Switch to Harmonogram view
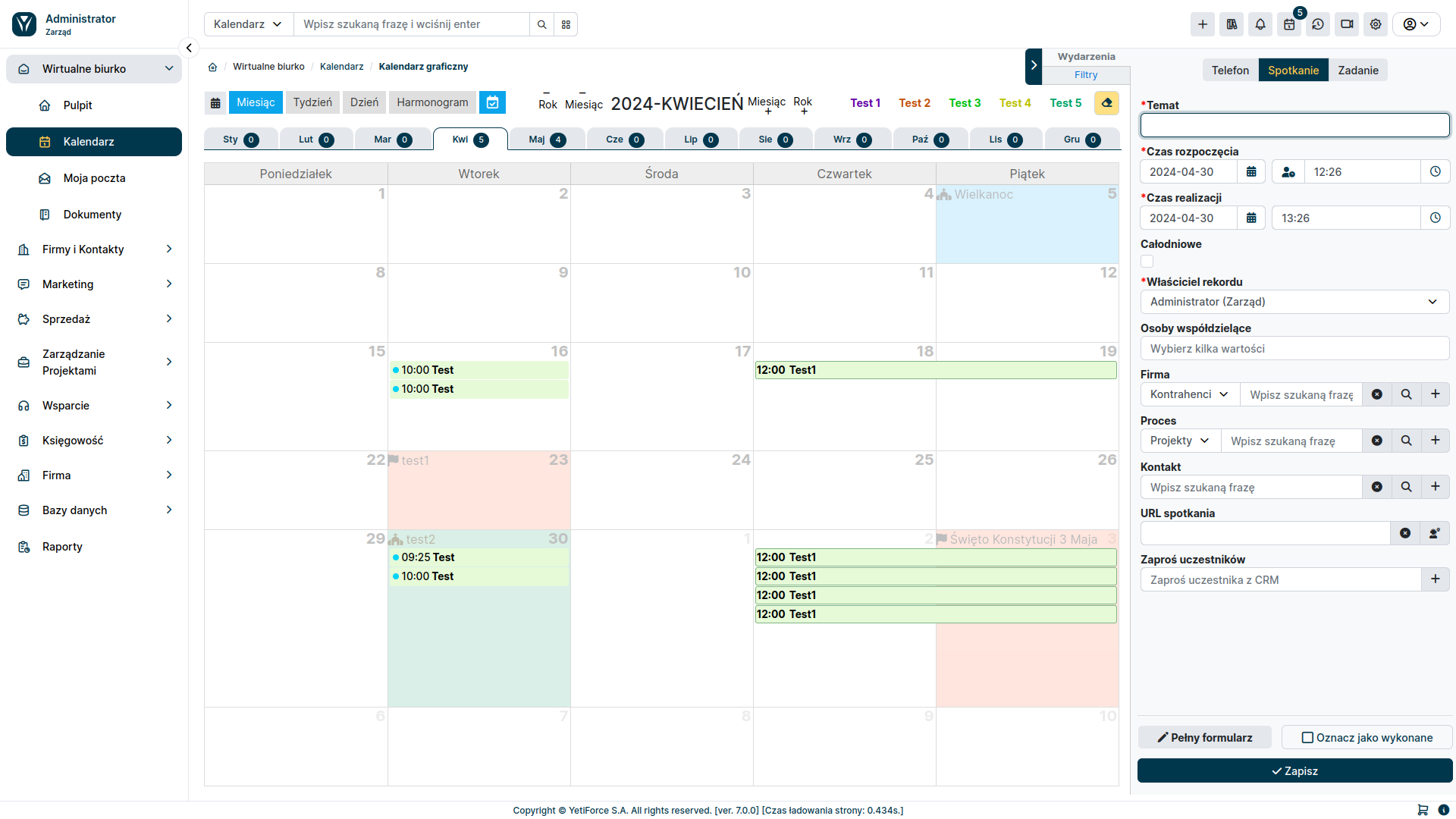1456x819 pixels. [x=432, y=102]
